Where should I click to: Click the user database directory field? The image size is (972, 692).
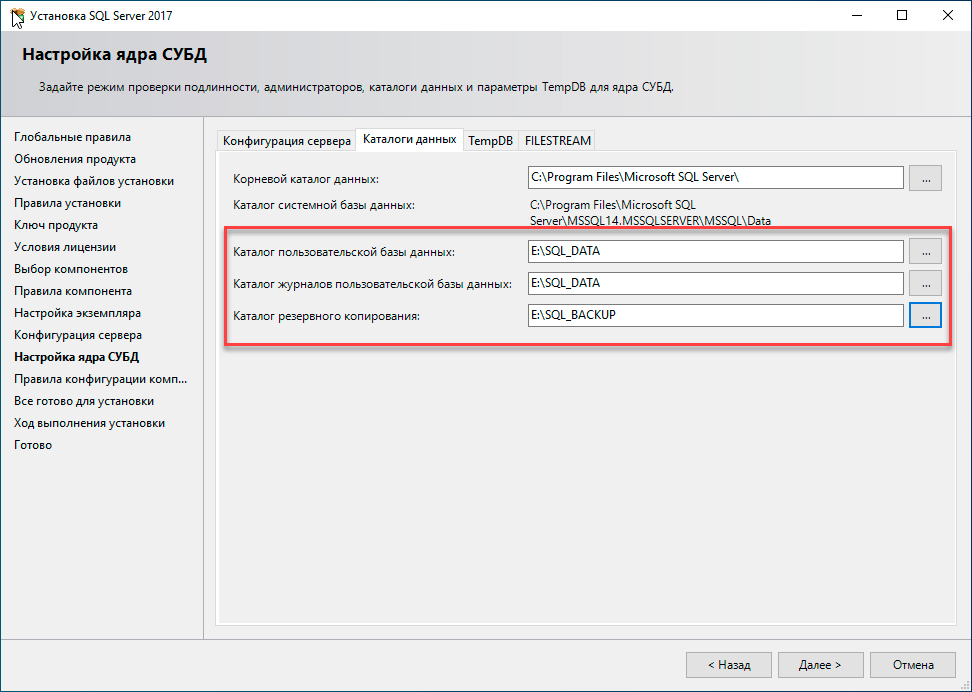point(715,251)
